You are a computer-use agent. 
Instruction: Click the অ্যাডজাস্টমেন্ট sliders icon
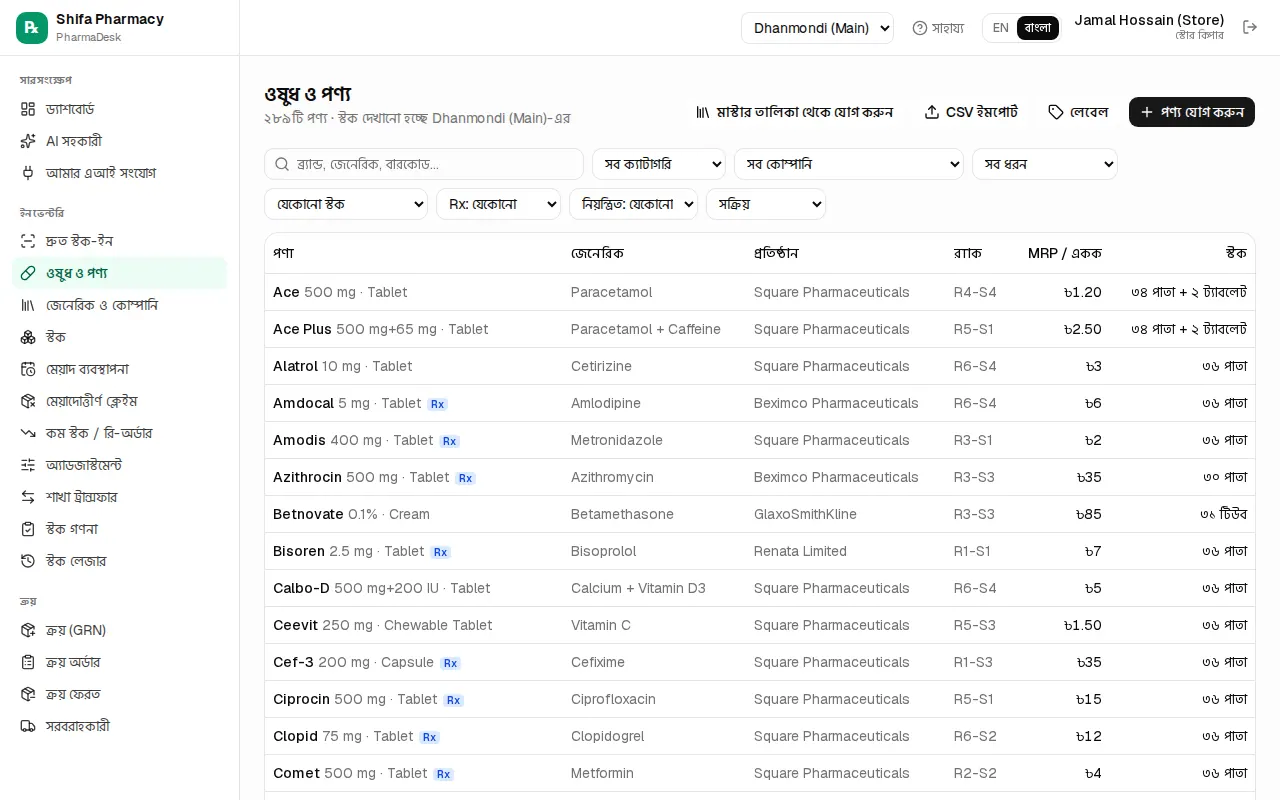tap(28, 465)
